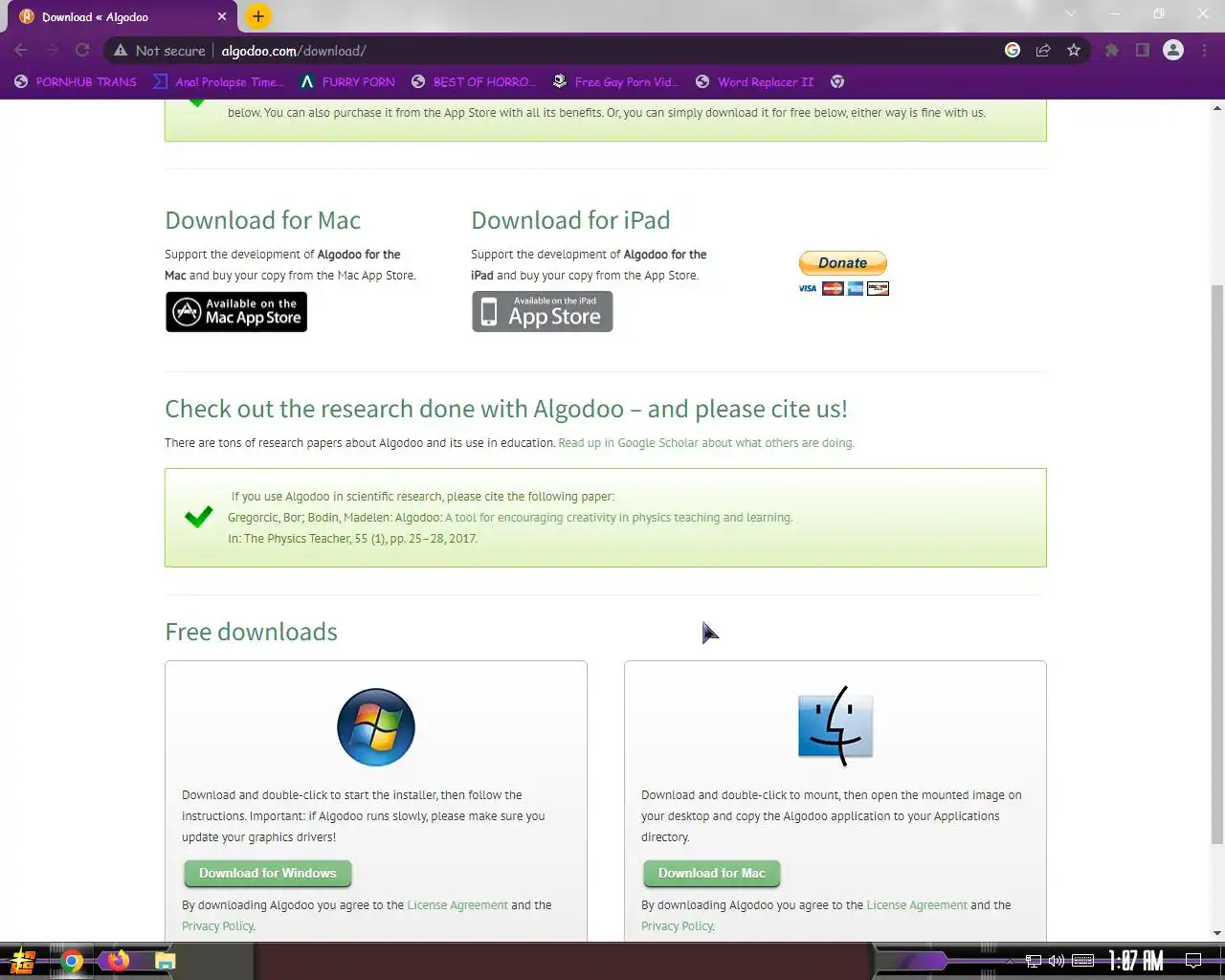
Task: Click the last unlabeled bookmark icon
Action: (x=837, y=82)
